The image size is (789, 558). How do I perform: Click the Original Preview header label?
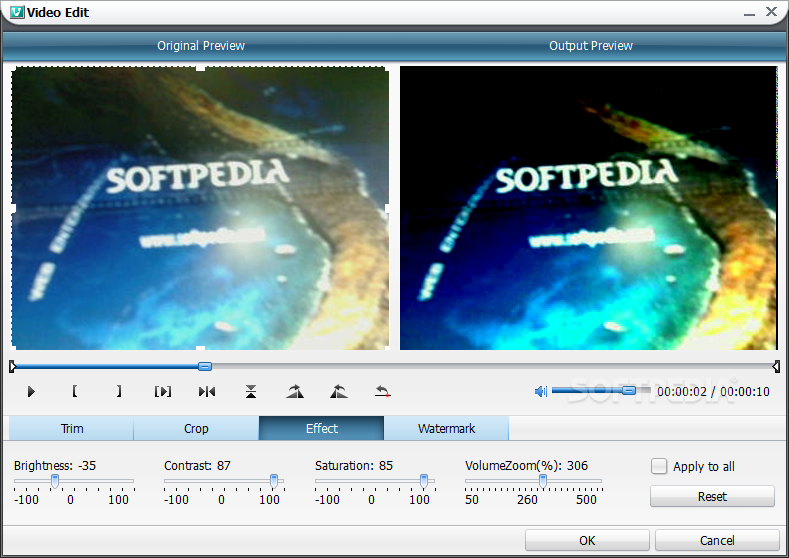201,46
